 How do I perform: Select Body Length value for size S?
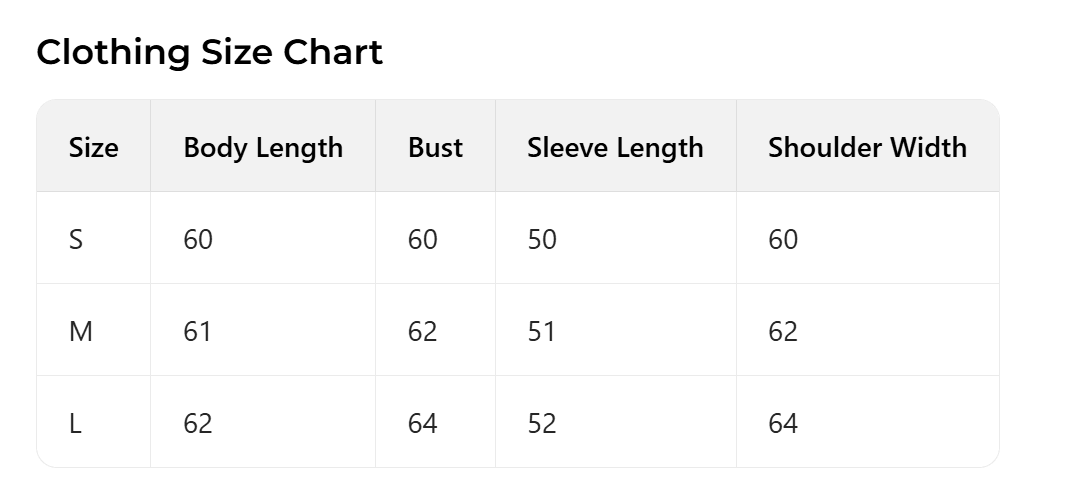(x=198, y=239)
